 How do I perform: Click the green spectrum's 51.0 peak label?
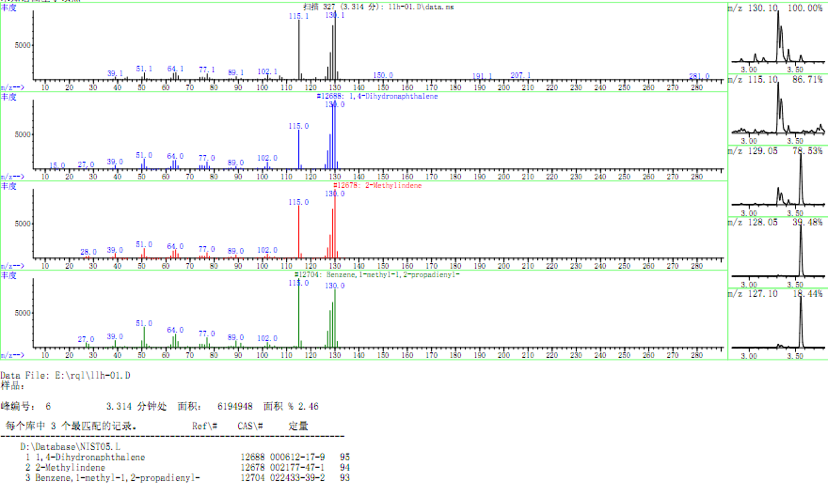coord(144,323)
